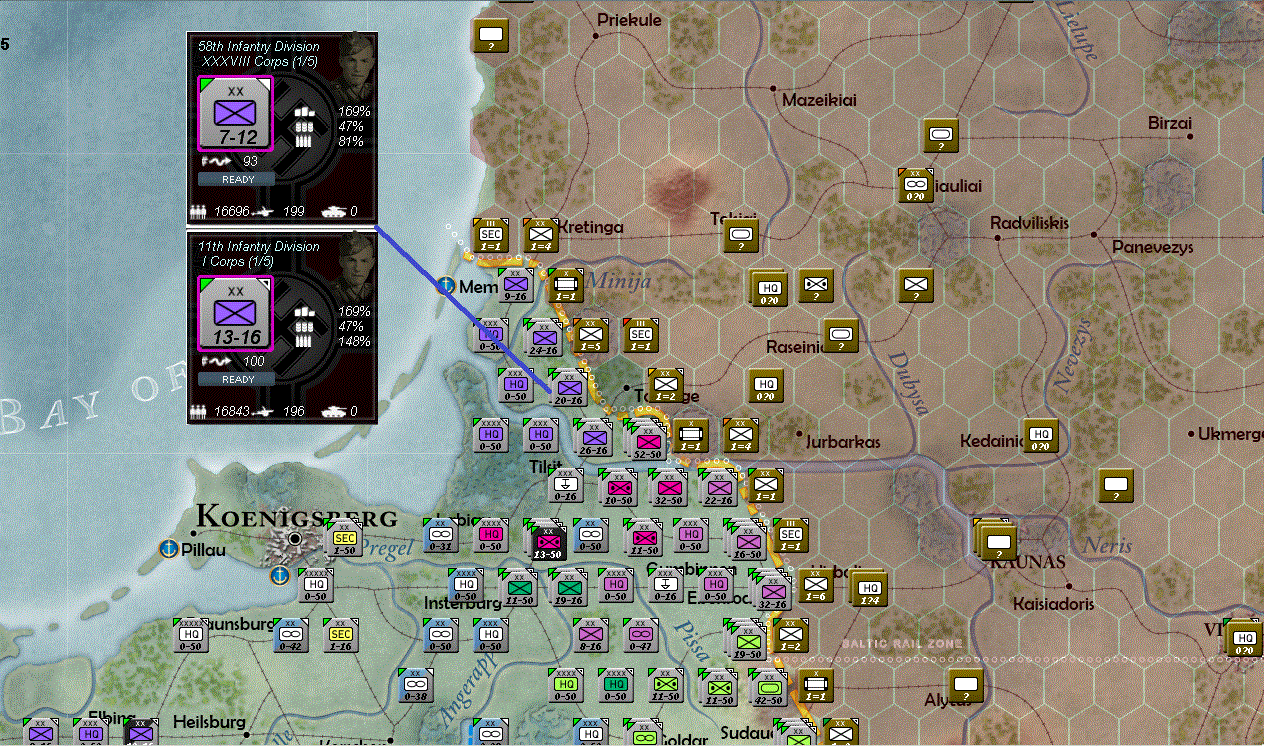Click the Panevezys town label

[1153, 248]
